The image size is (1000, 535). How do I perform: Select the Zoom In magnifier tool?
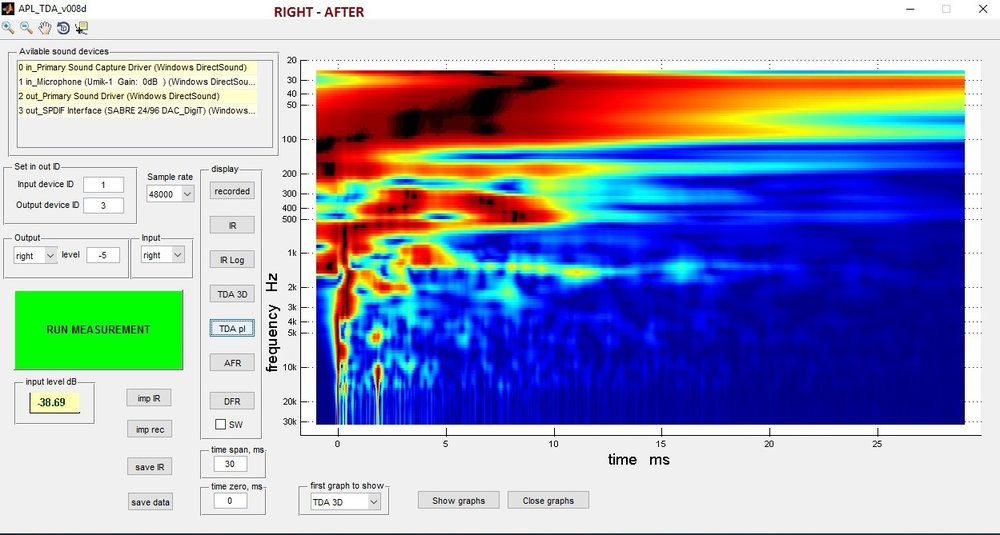pos(8,27)
